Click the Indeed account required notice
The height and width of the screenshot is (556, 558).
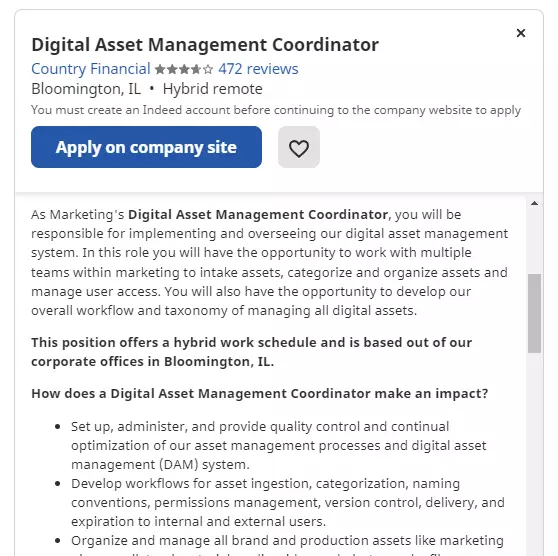(276, 110)
